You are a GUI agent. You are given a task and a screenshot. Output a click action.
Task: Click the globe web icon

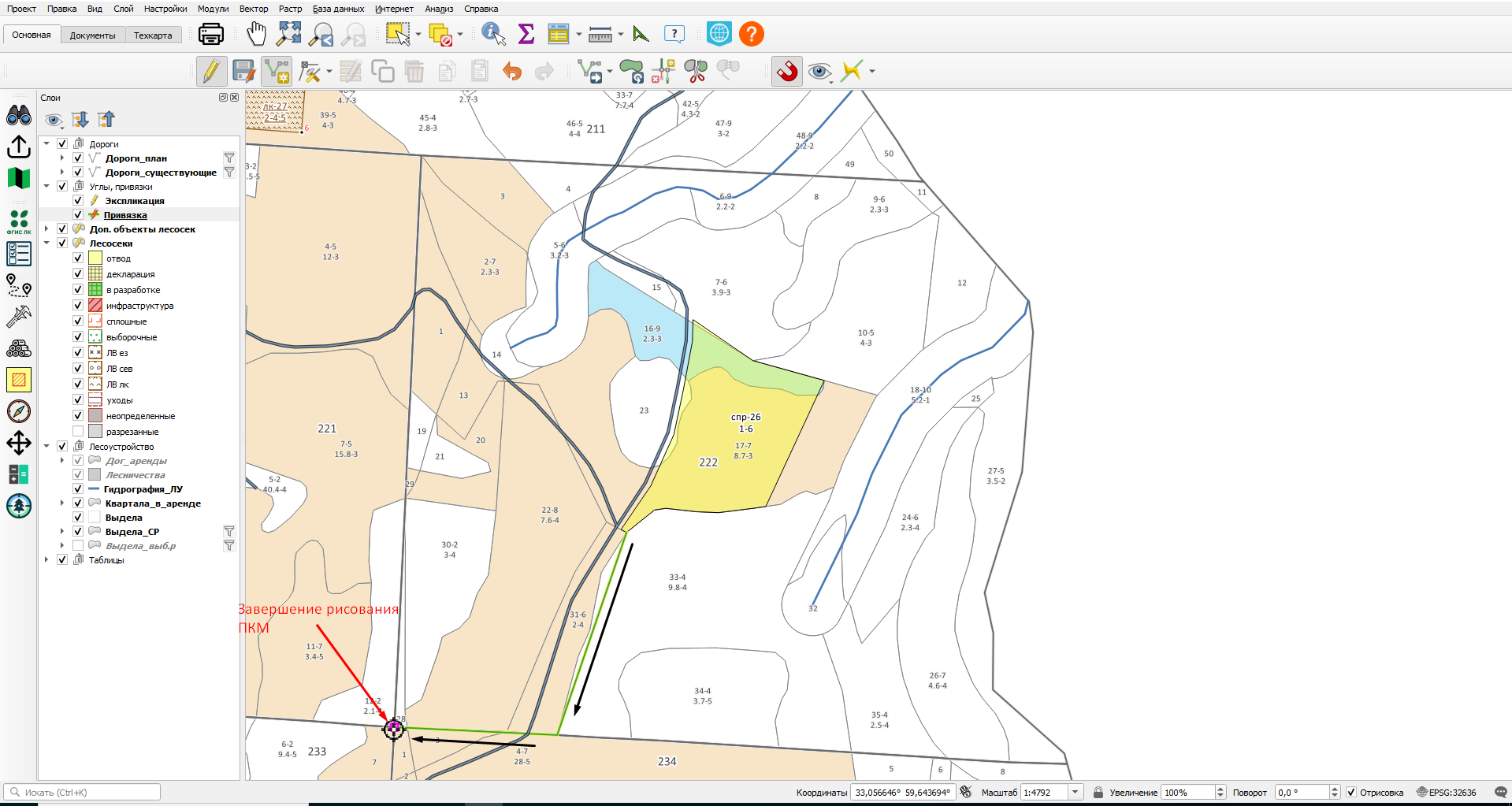(719, 34)
